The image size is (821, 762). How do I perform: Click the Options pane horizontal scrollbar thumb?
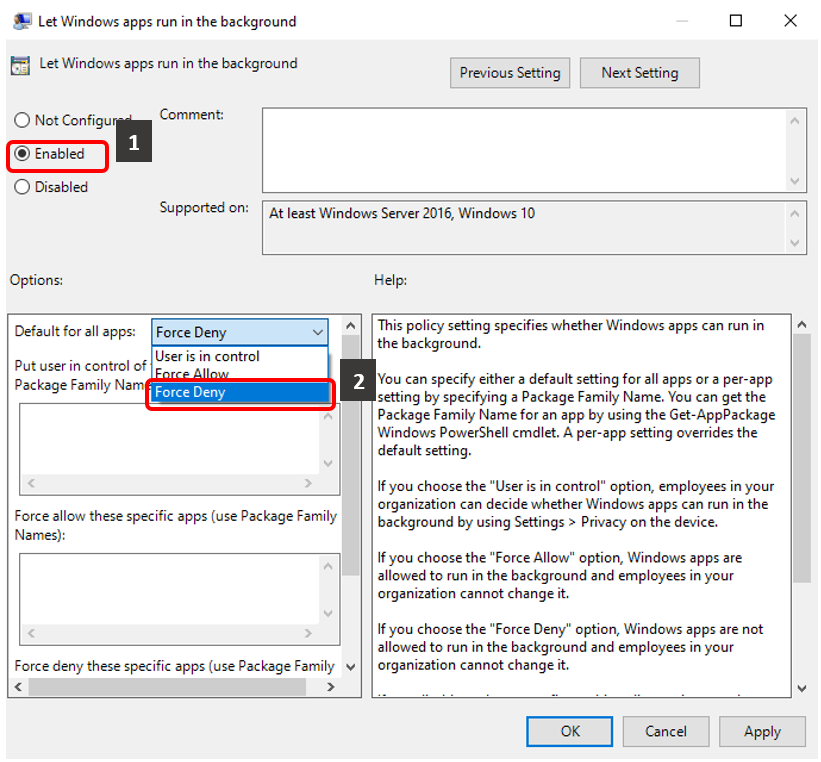click(167, 687)
